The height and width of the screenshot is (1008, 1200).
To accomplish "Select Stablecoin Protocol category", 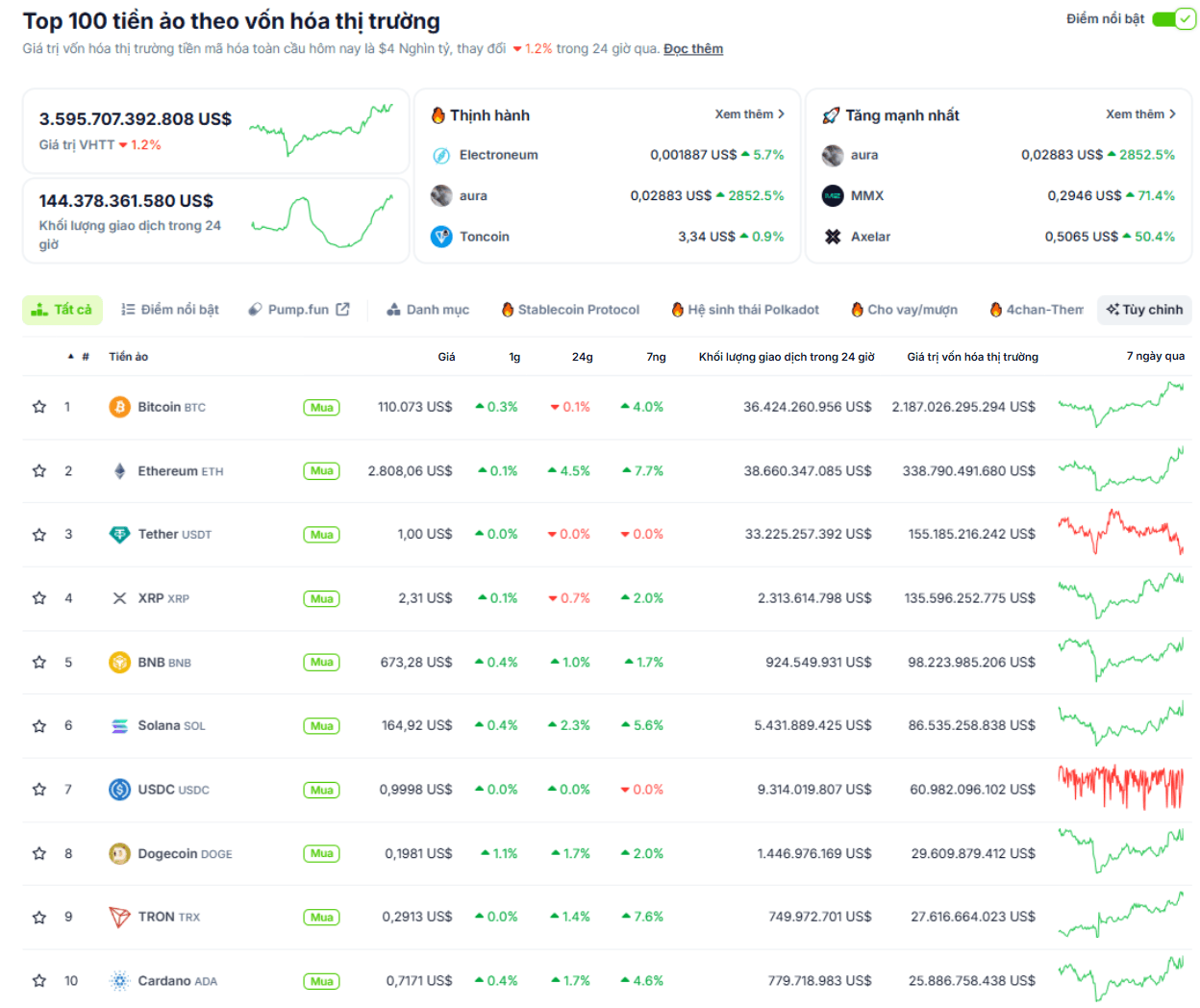I will [x=570, y=310].
